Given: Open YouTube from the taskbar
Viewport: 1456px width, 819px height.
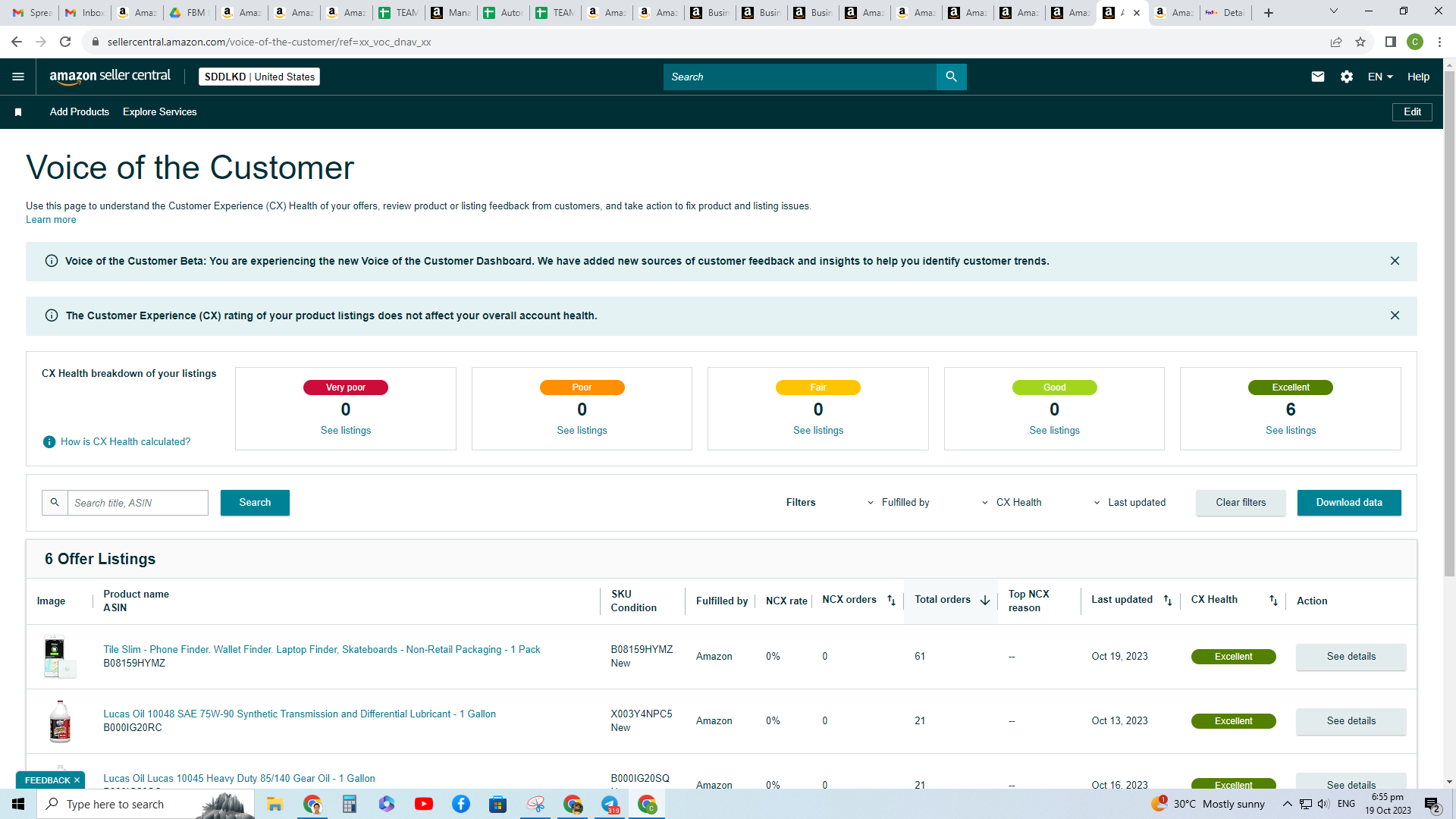Looking at the screenshot, I should click(x=424, y=804).
